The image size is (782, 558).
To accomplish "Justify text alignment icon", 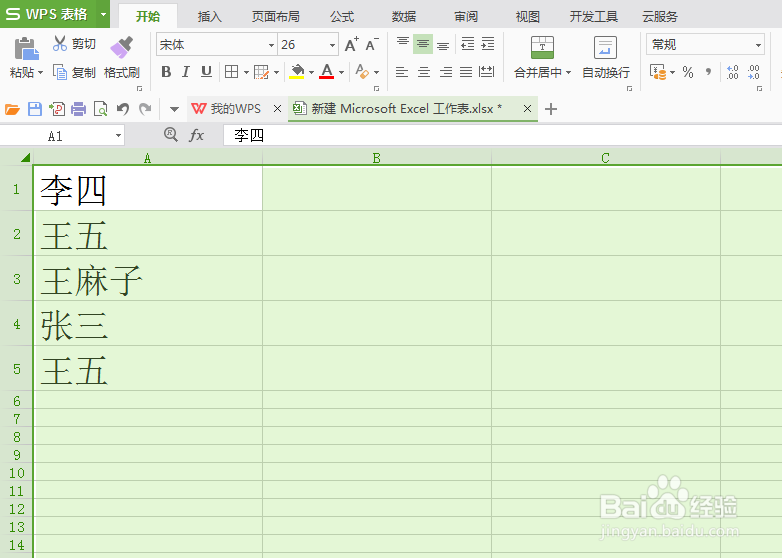I will (x=466, y=72).
